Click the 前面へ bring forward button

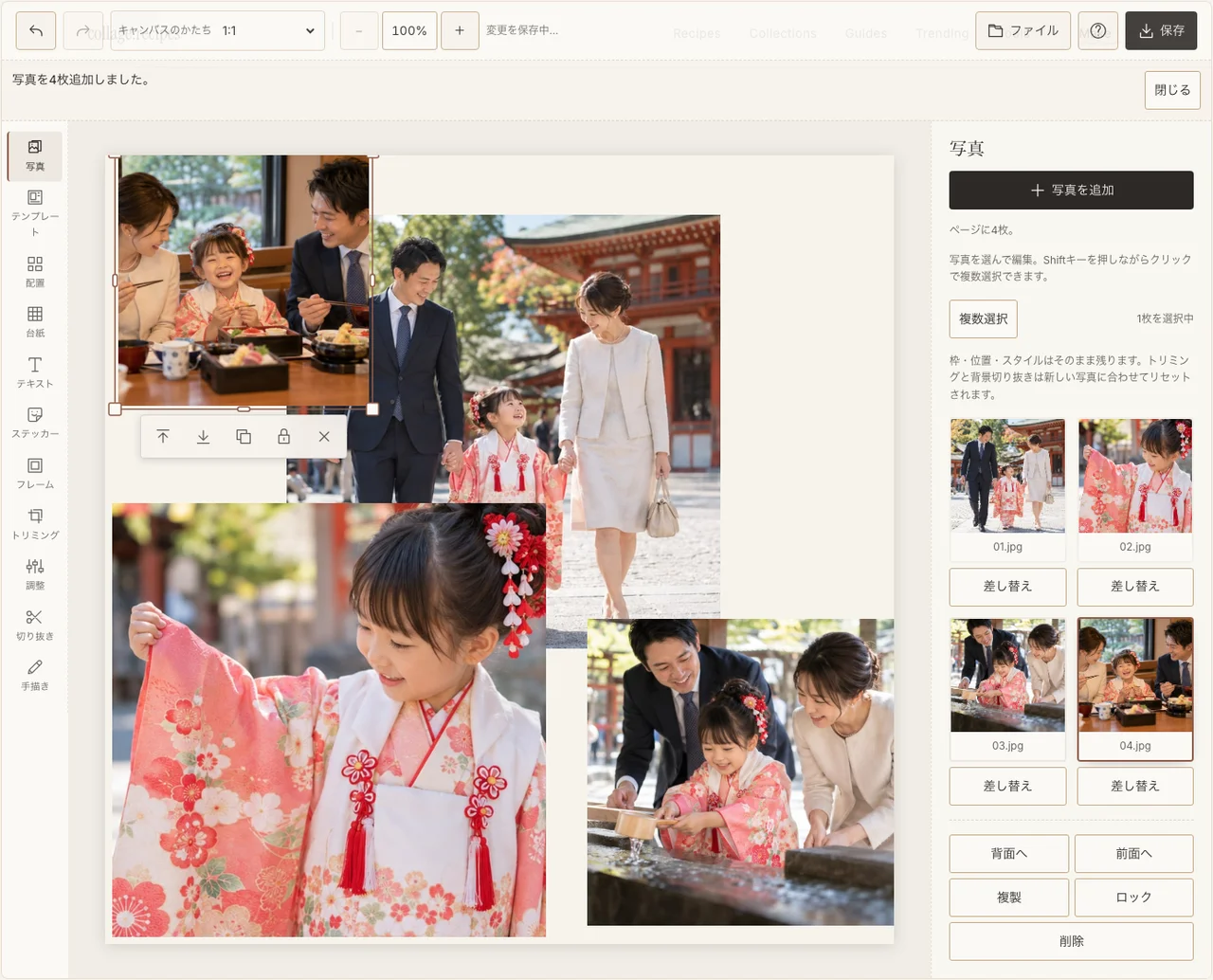tap(1134, 854)
